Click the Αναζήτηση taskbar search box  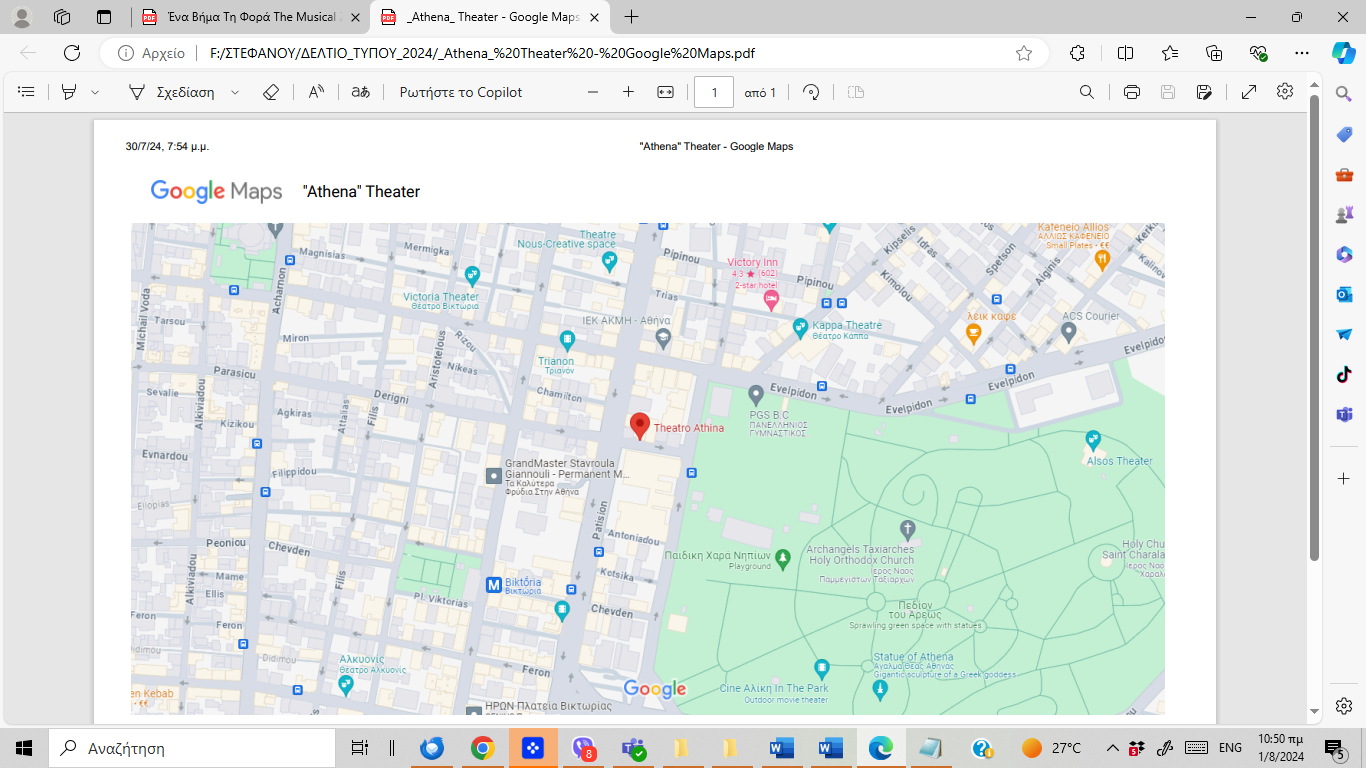[x=192, y=748]
